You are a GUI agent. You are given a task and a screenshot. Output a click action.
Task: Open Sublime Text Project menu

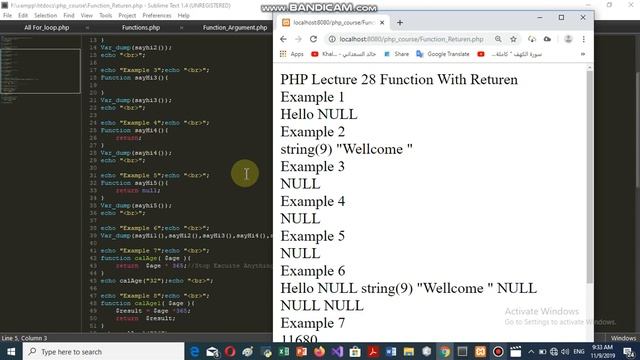pyautogui.click(x=127, y=16)
